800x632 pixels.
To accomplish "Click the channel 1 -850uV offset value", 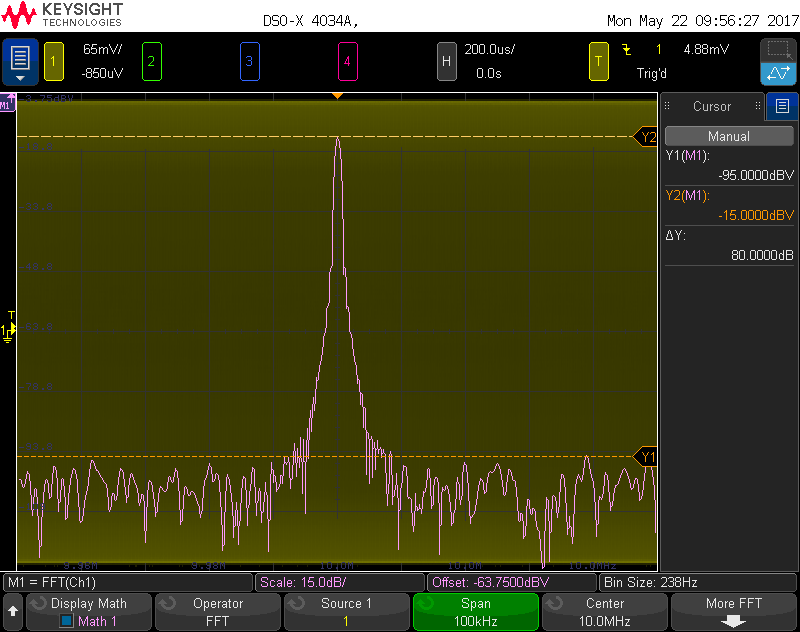I will pyautogui.click(x=102, y=73).
